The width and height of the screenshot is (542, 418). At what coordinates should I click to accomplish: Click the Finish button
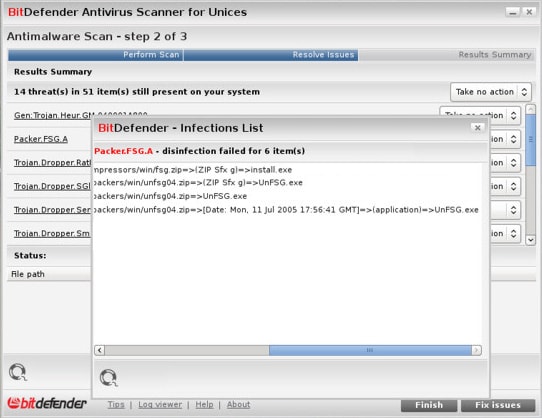coord(429,405)
